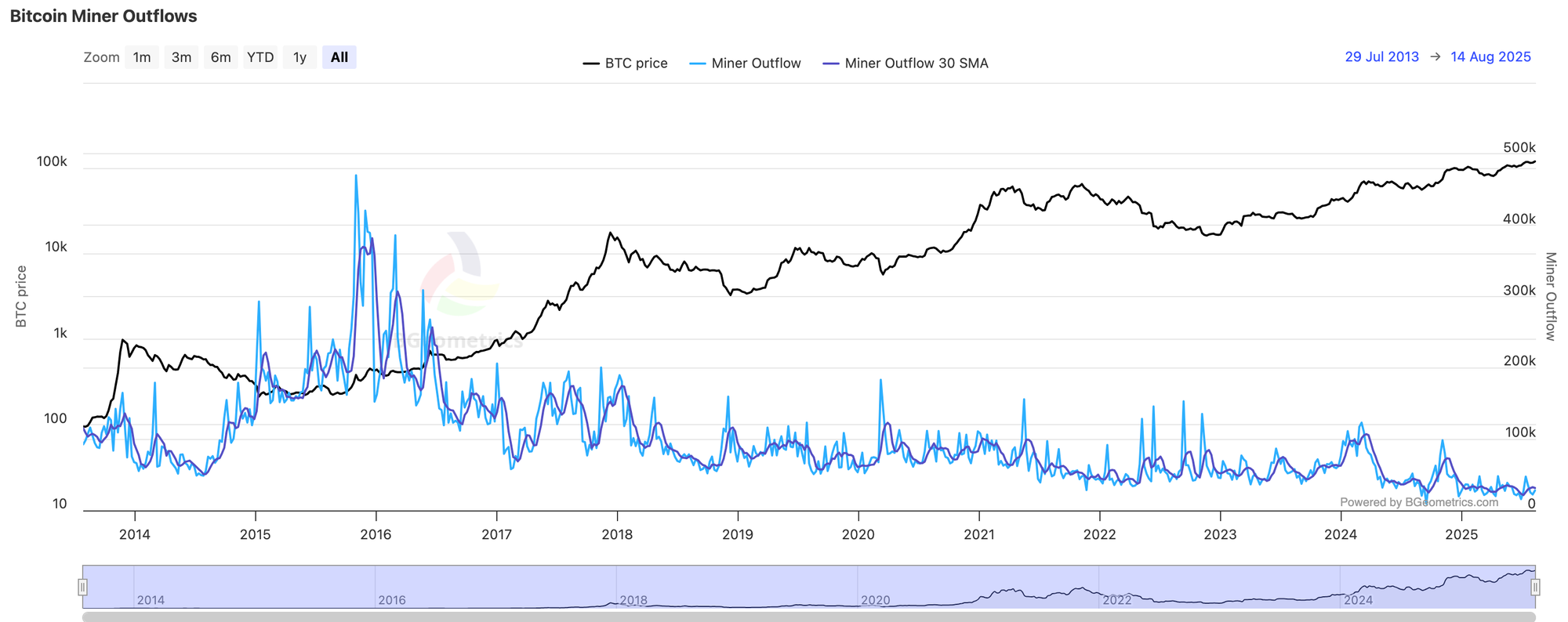Open the end date 14 Aug 2025

[1490, 56]
